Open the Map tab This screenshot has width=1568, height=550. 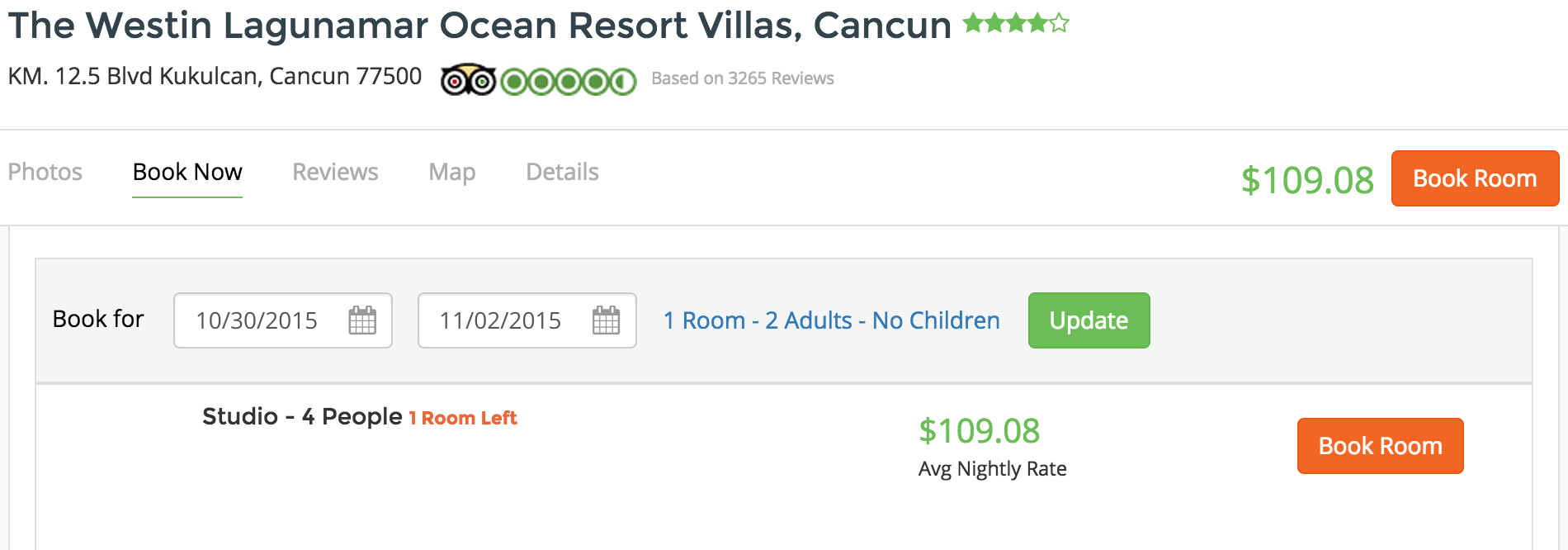coord(451,172)
